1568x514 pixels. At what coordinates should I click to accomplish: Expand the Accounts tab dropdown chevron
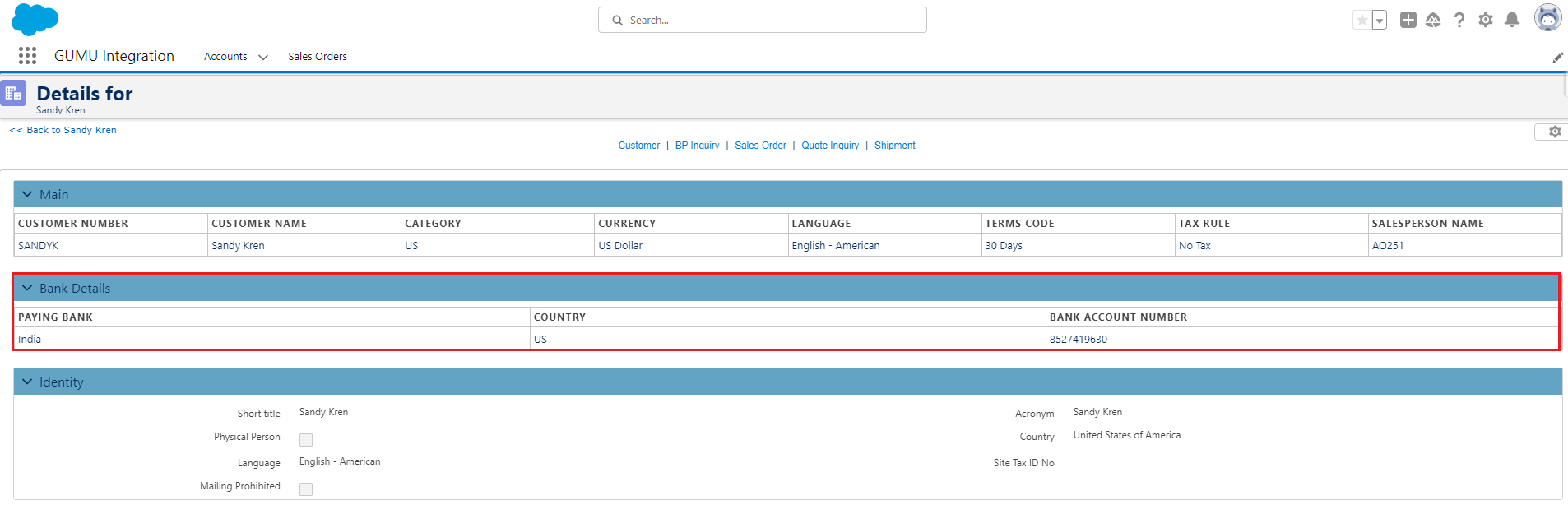pos(263,58)
